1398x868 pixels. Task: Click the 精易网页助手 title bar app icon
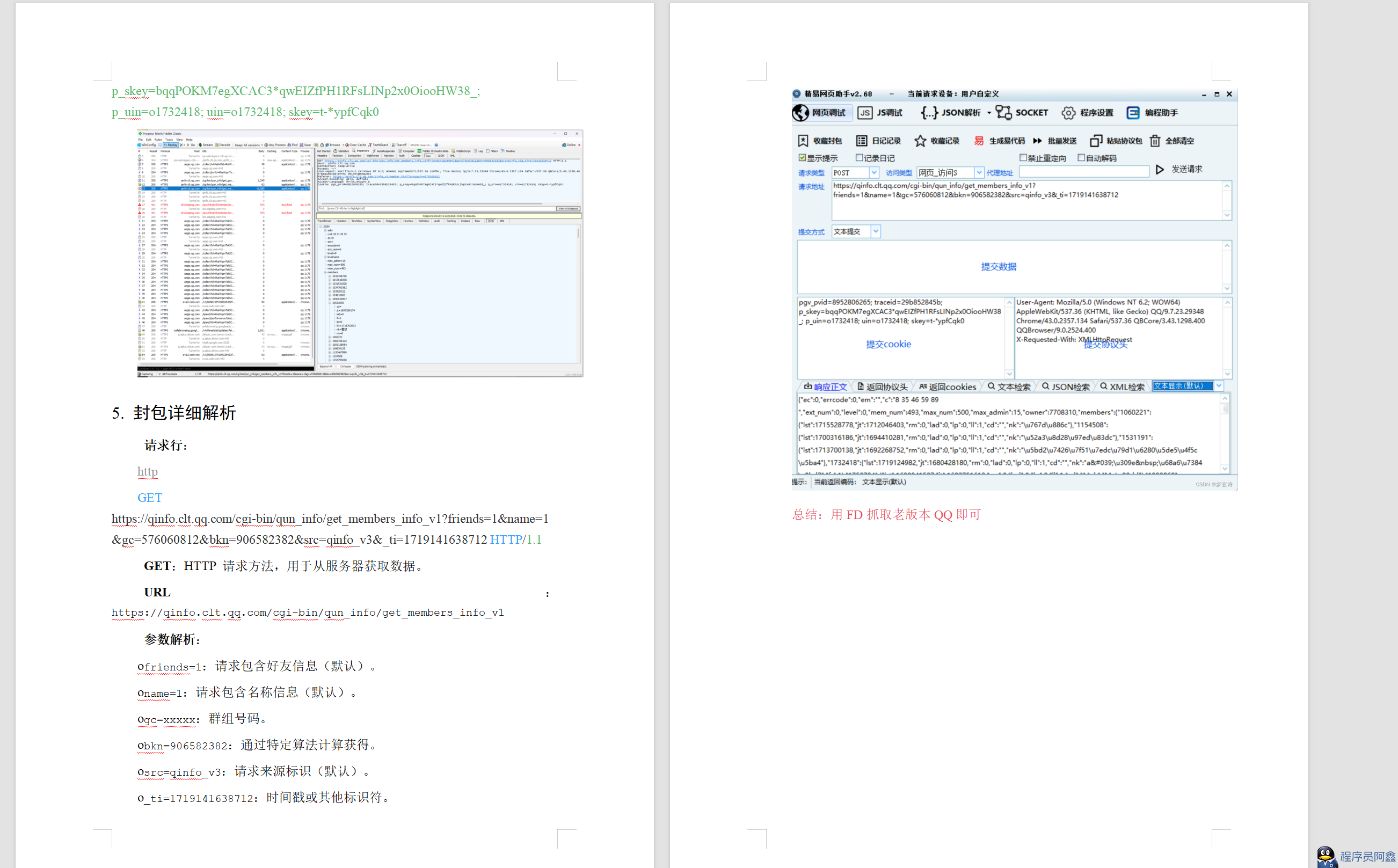click(x=796, y=93)
